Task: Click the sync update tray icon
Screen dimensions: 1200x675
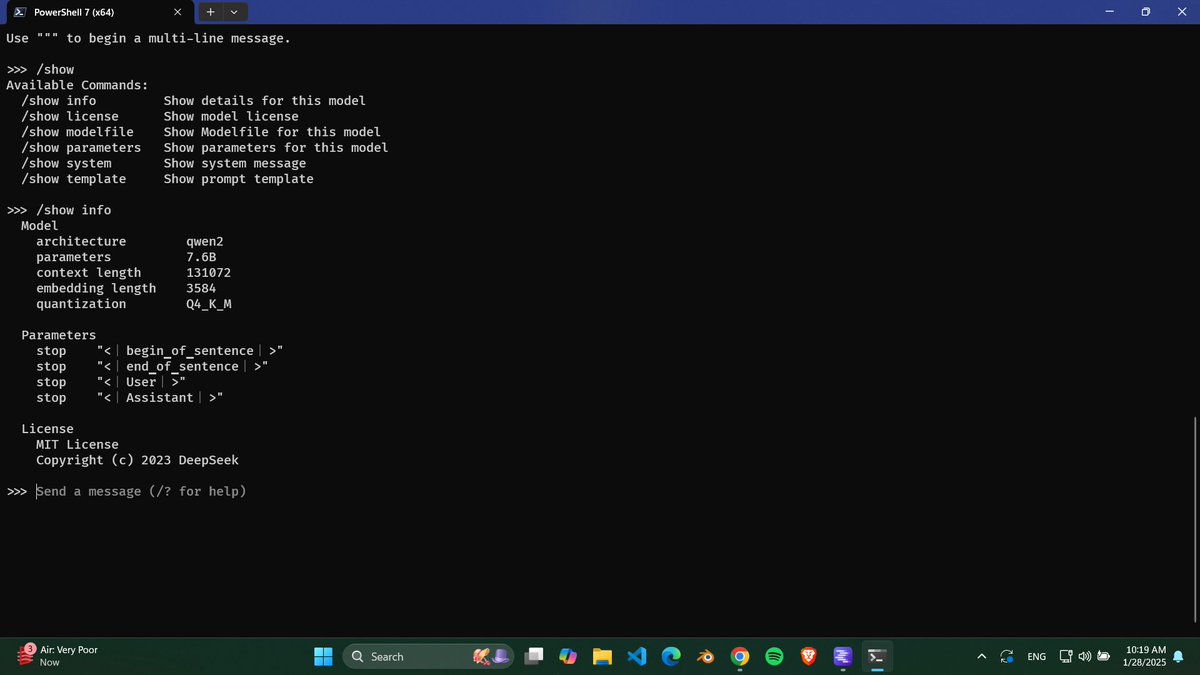Action: coord(1008,656)
